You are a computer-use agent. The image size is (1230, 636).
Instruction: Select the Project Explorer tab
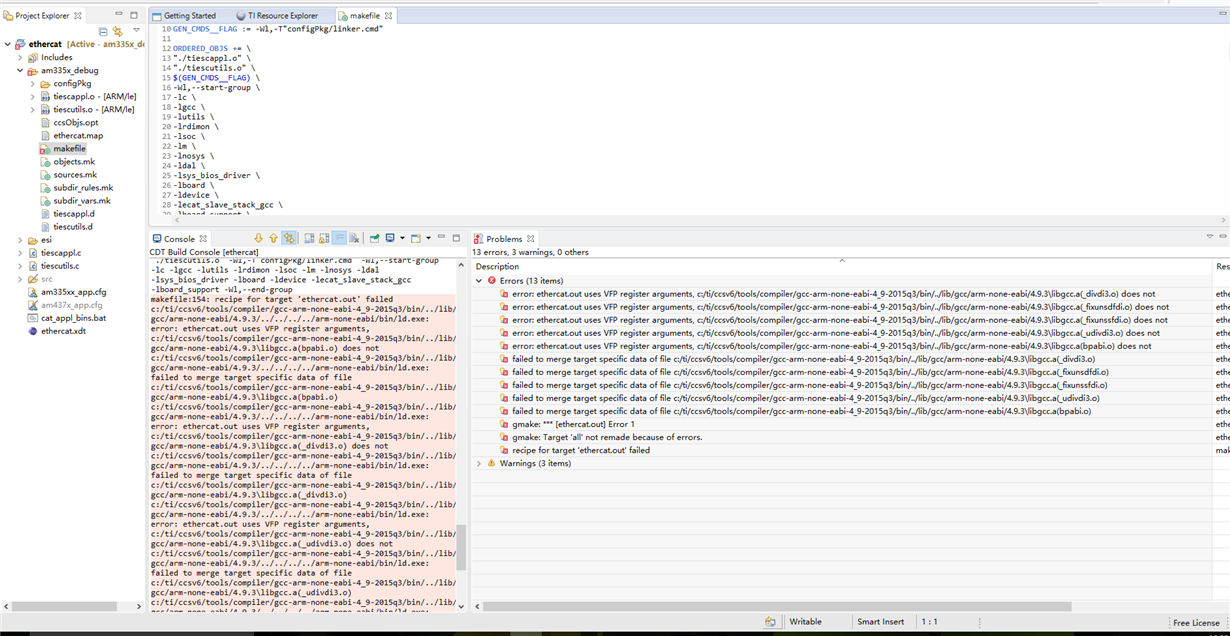pyautogui.click(x=44, y=16)
